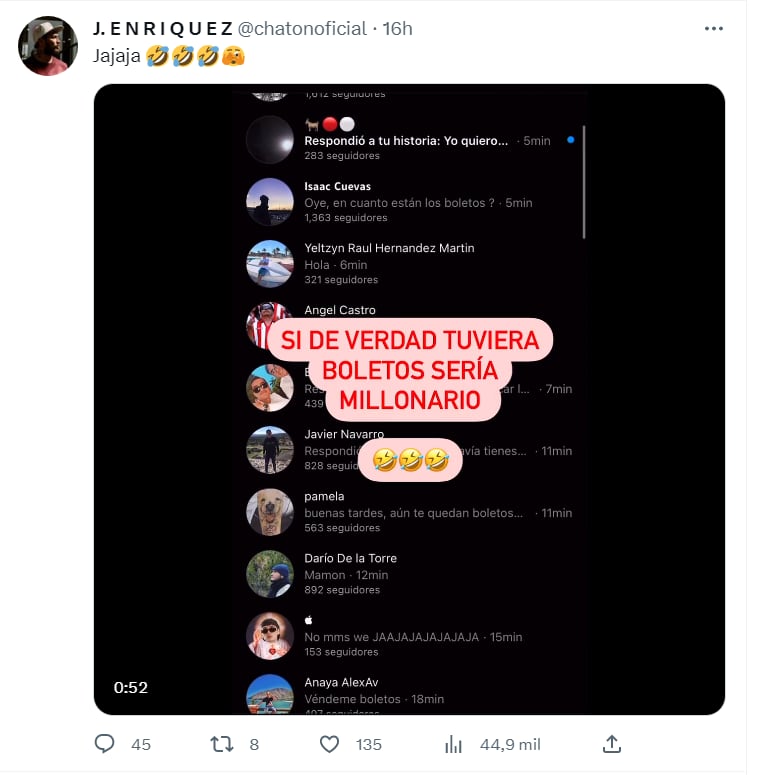771x775 pixels.
Task: Click Darío De la Torre's profile picture
Action: point(270,574)
